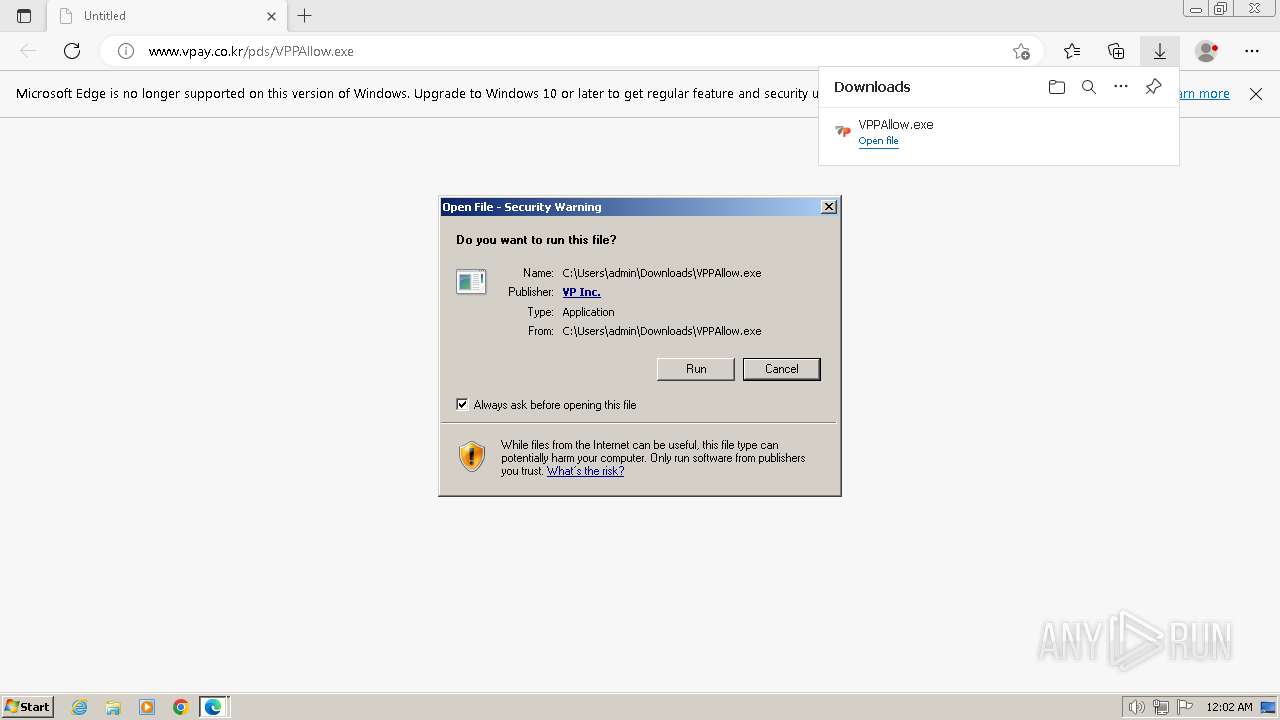
Task: Launch Internet Explorer from taskbar
Action: coord(80,707)
